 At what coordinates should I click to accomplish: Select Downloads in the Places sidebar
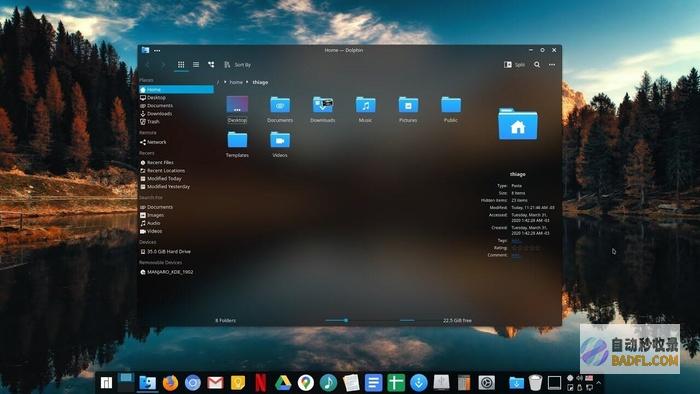click(156, 114)
